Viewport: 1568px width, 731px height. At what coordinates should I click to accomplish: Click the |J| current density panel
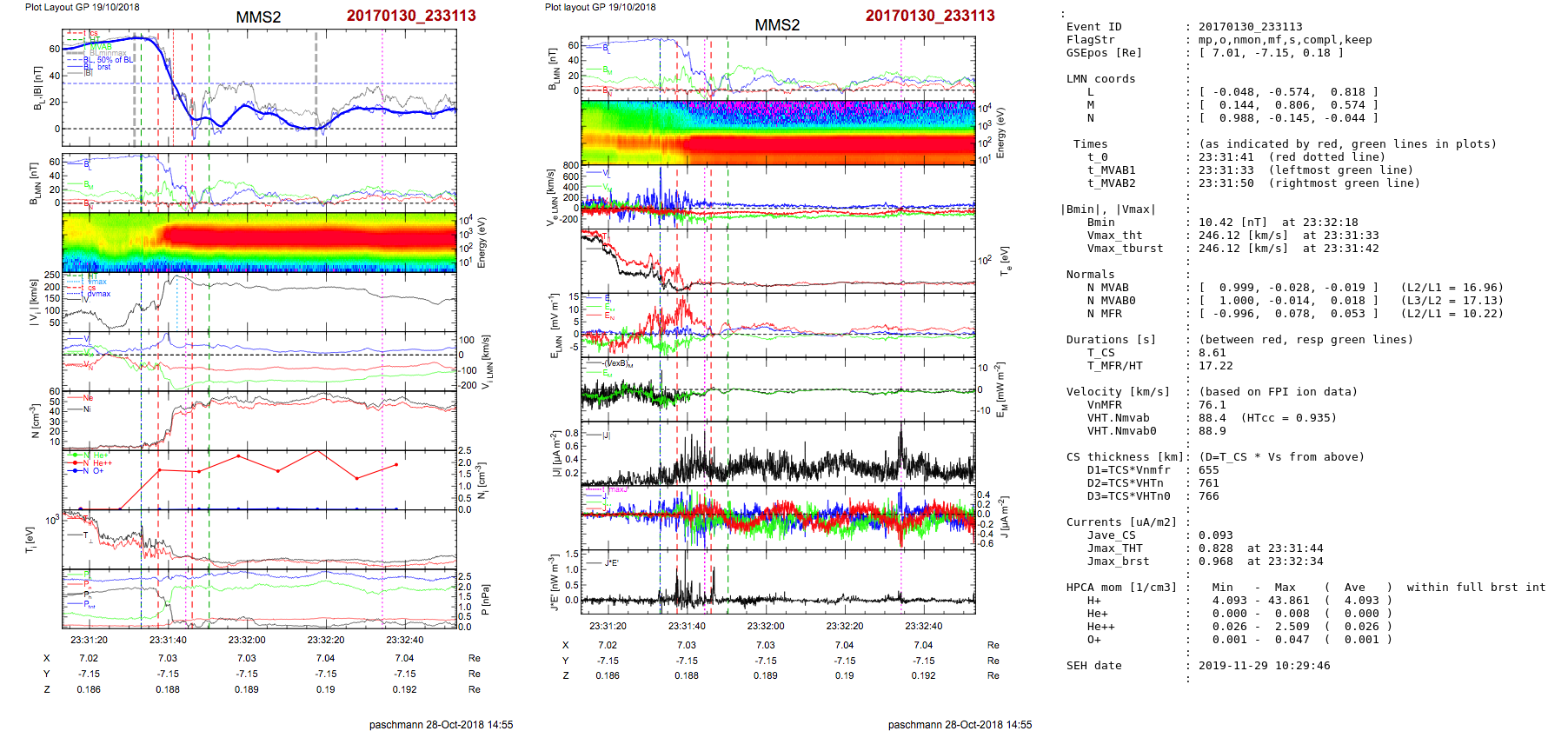point(777,454)
